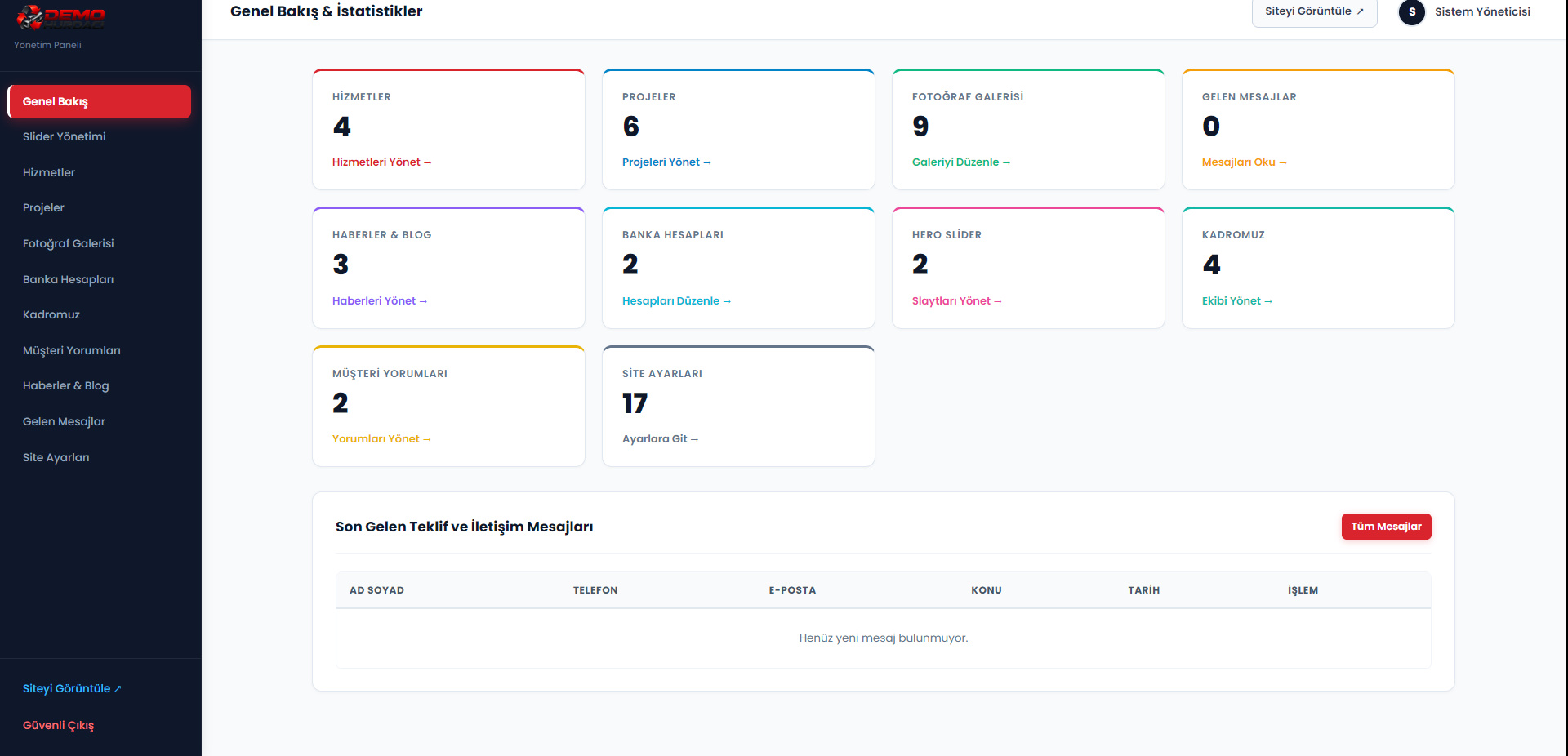
Task: Click Haberleri Yönet link
Action: coord(380,300)
